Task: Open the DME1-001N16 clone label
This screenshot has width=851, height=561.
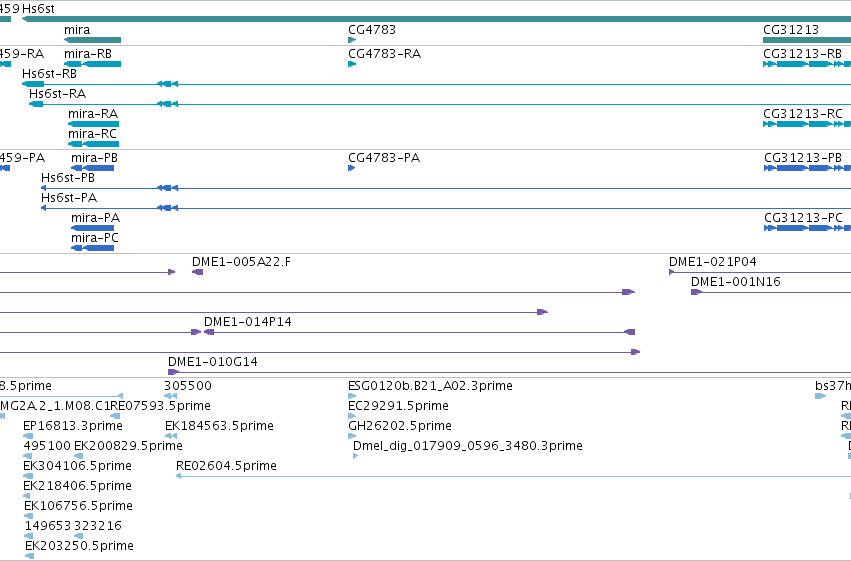Action: [735, 282]
